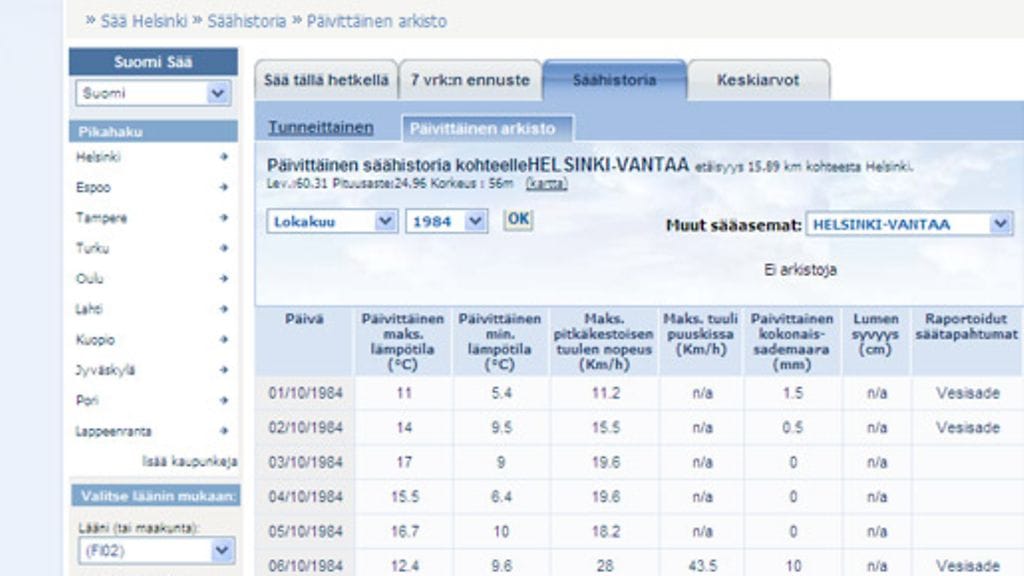This screenshot has width=1024, height=576.
Task: Click the arrow icon beside Kuopio
Action: pyautogui.click(x=224, y=340)
